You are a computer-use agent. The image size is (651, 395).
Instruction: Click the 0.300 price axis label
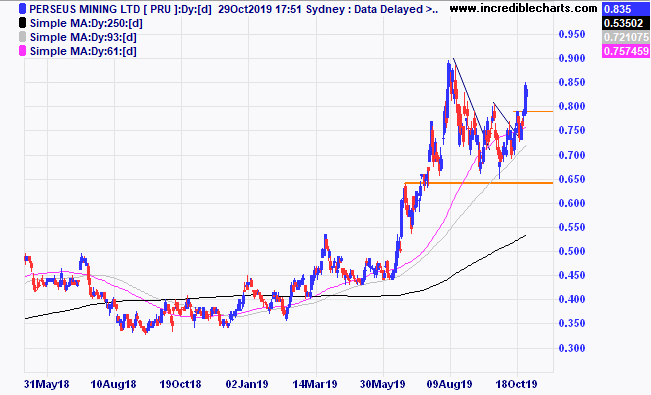pos(572,348)
